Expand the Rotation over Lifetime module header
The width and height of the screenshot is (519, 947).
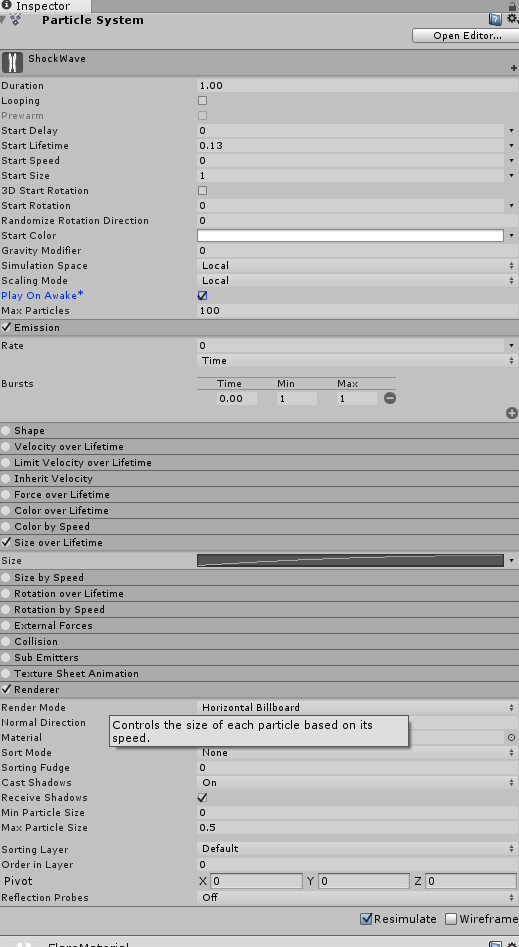[x=259, y=593]
